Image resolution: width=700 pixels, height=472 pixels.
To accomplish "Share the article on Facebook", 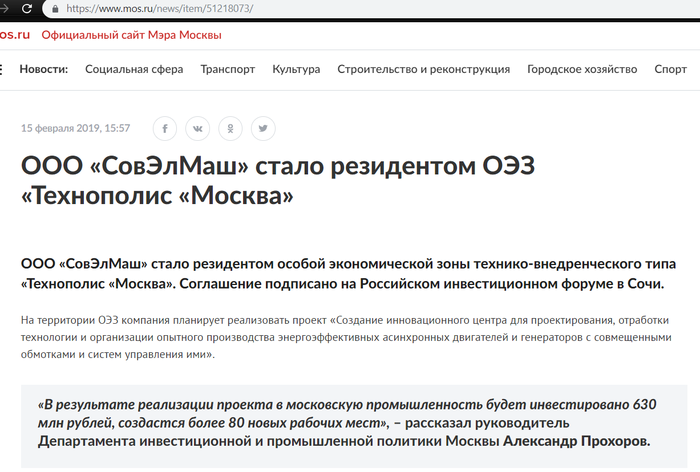I will click(x=165, y=129).
